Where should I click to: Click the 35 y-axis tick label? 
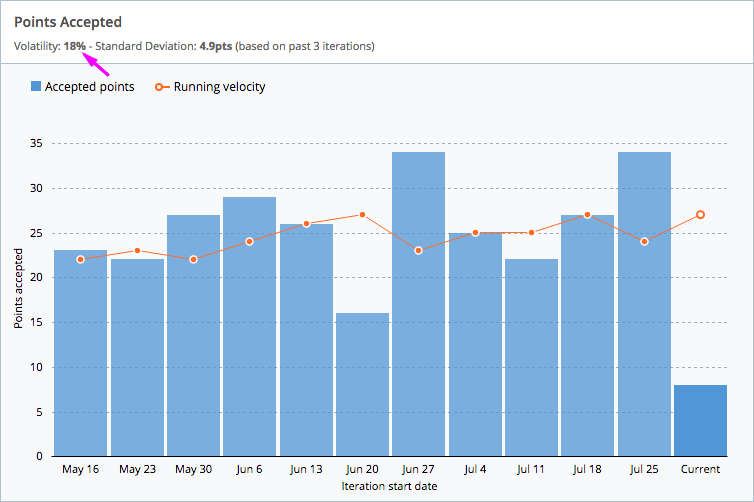pos(37,143)
